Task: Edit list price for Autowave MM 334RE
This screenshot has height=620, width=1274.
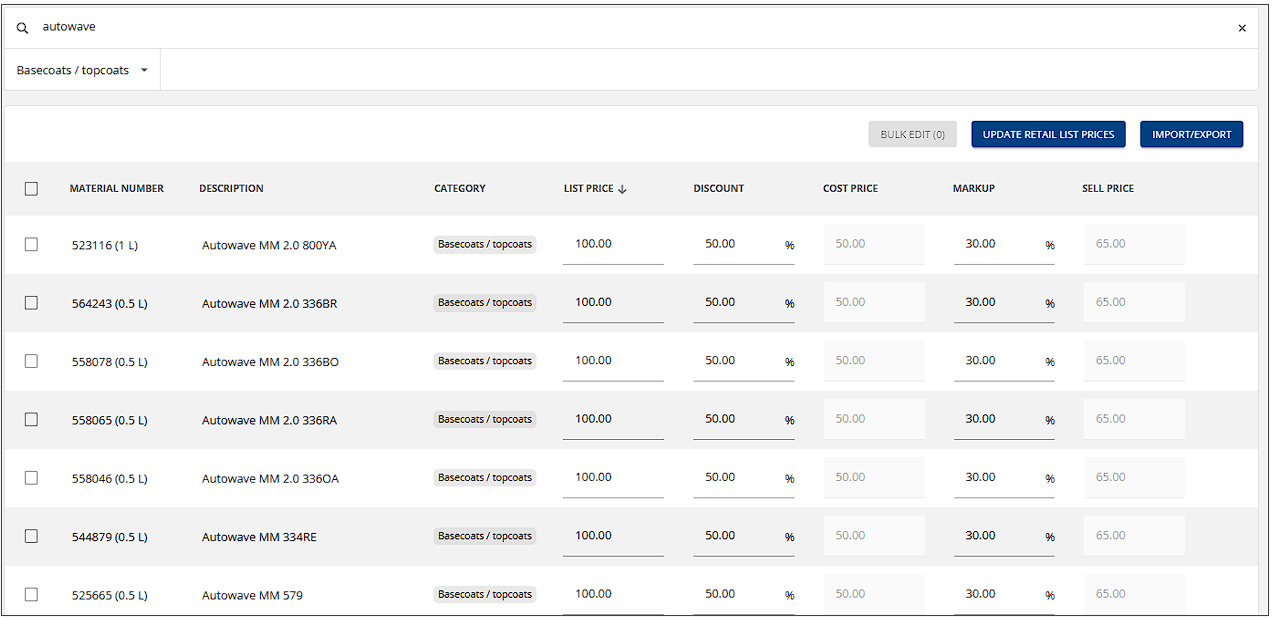Action: [613, 536]
